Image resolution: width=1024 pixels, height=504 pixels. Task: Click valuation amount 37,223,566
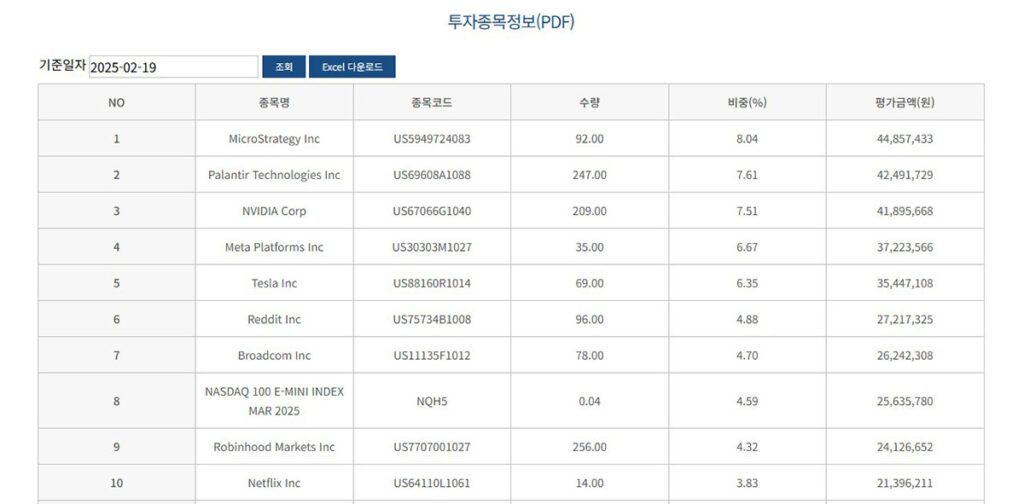point(905,247)
